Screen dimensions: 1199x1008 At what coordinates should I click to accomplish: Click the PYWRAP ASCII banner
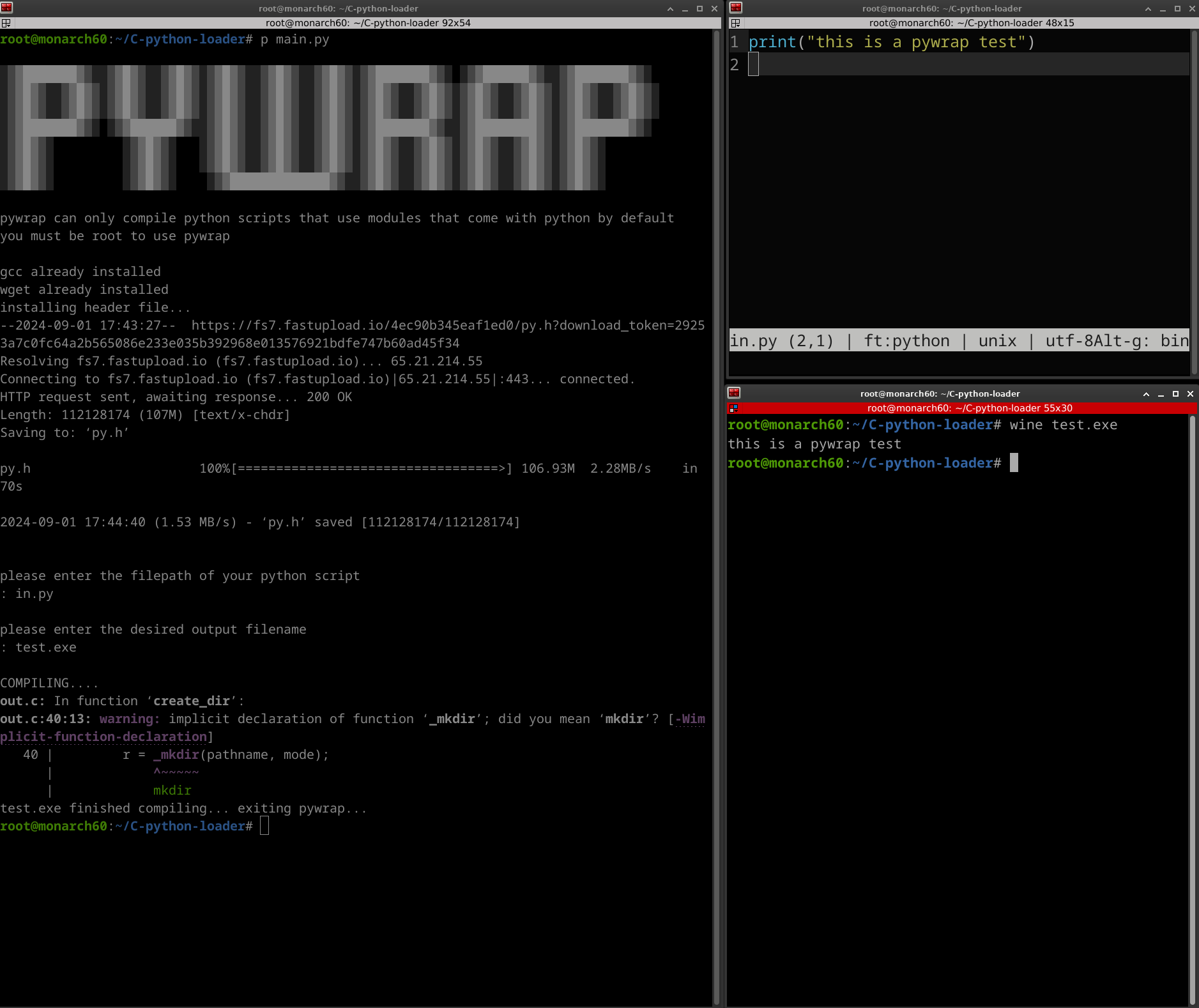coord(330,127)
